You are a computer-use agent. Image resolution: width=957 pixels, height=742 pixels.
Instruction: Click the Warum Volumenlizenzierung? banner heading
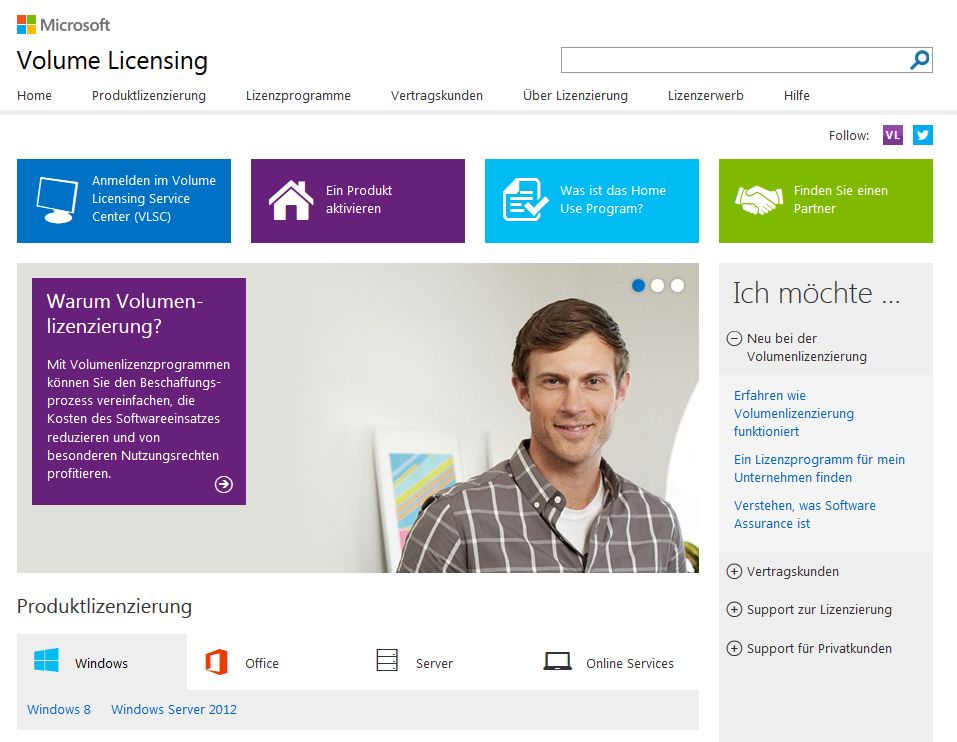125,314
